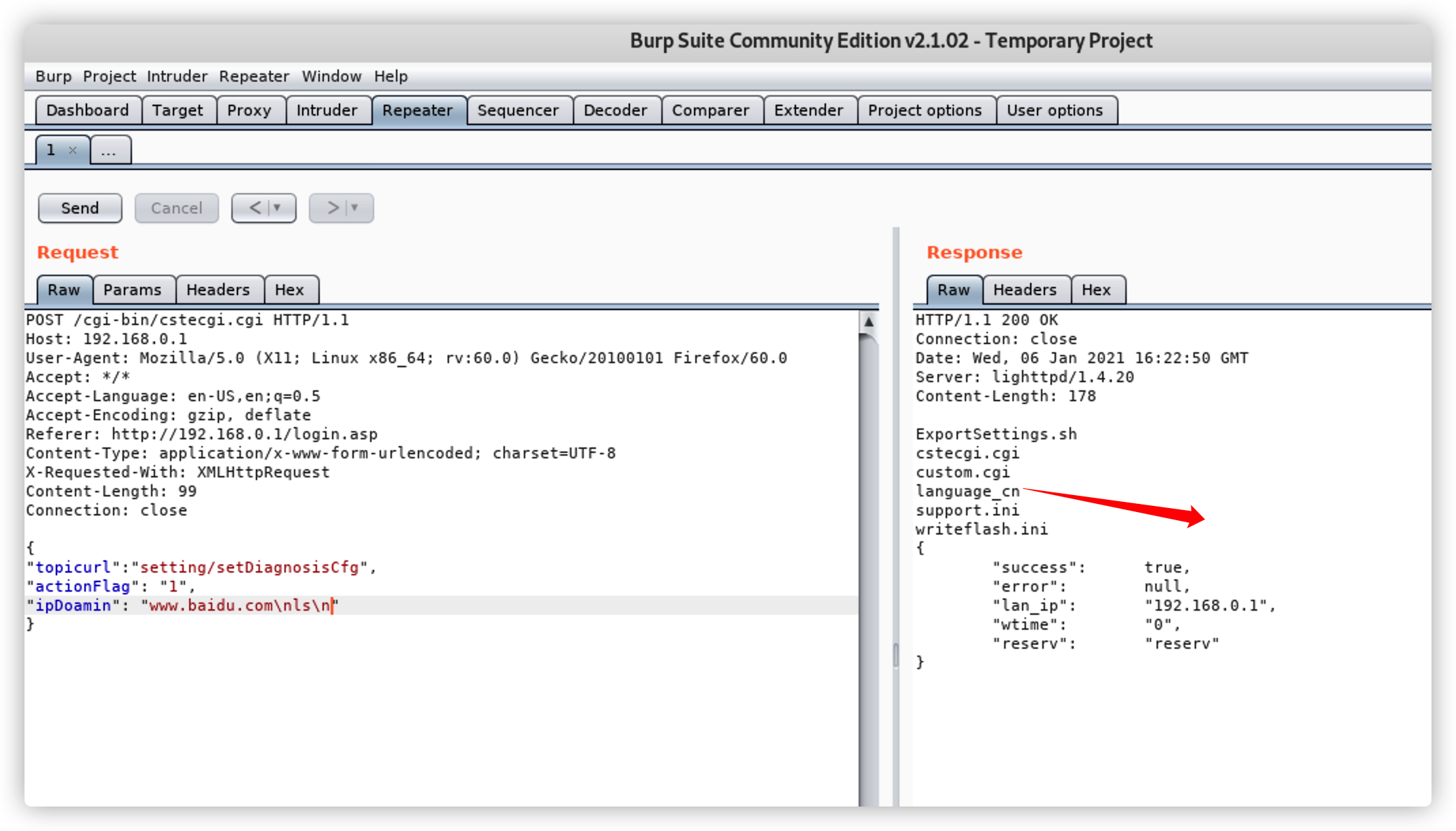The height and width of the screenshot is (831, 1456).
Task: Click the Content-Type header line
Action: [321, 453]
